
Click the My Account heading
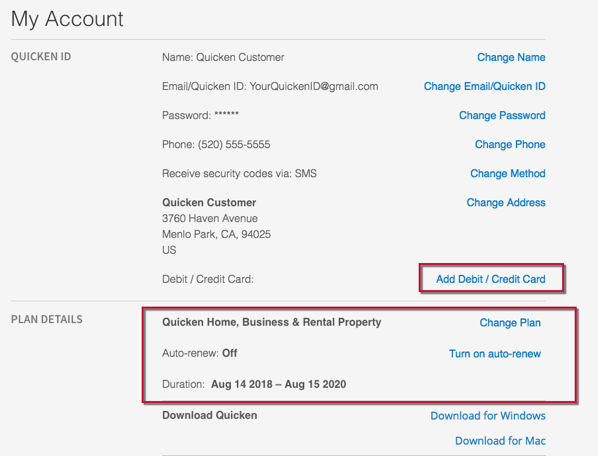coord(67,19)
